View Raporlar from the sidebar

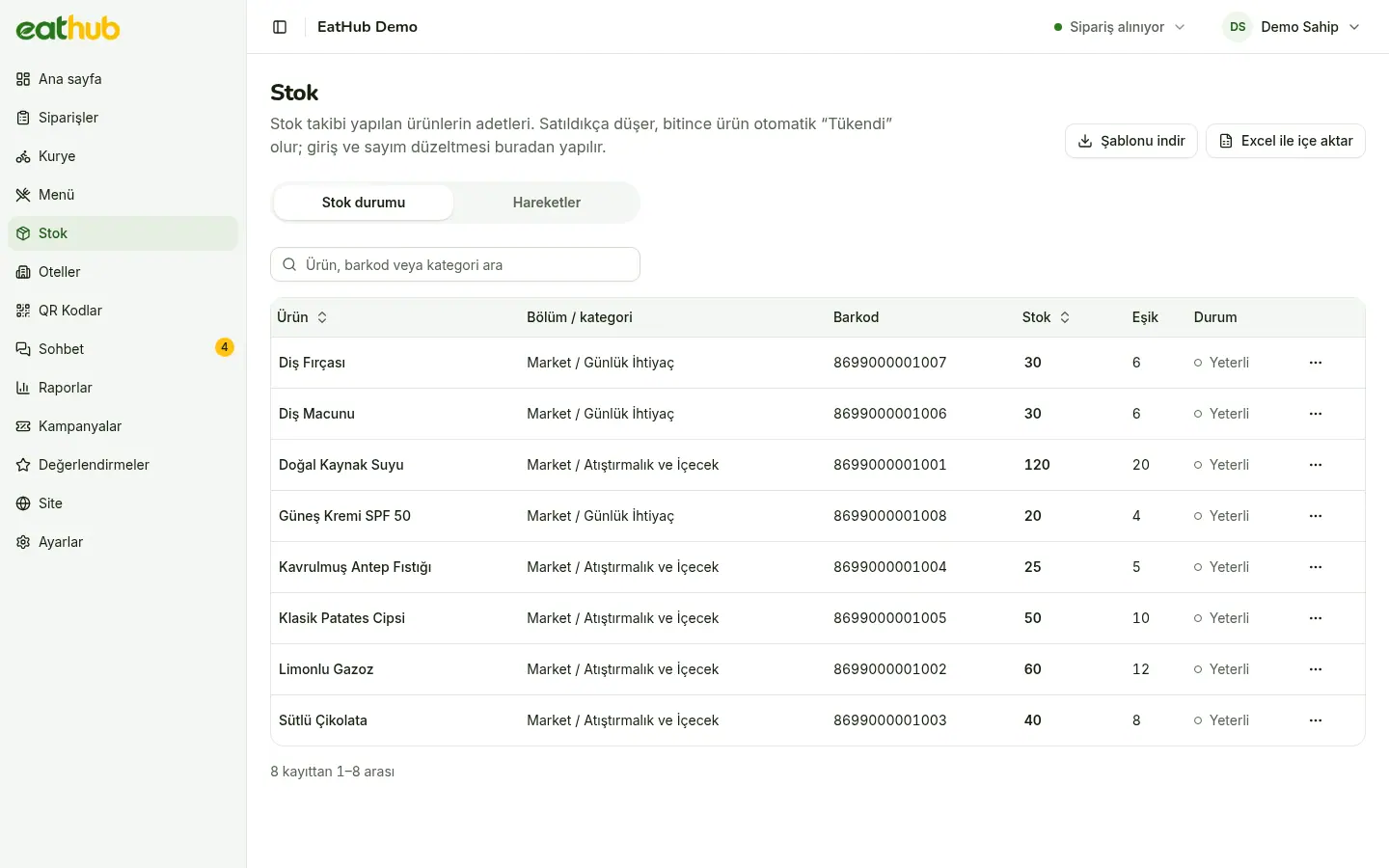tap(123, 388)
